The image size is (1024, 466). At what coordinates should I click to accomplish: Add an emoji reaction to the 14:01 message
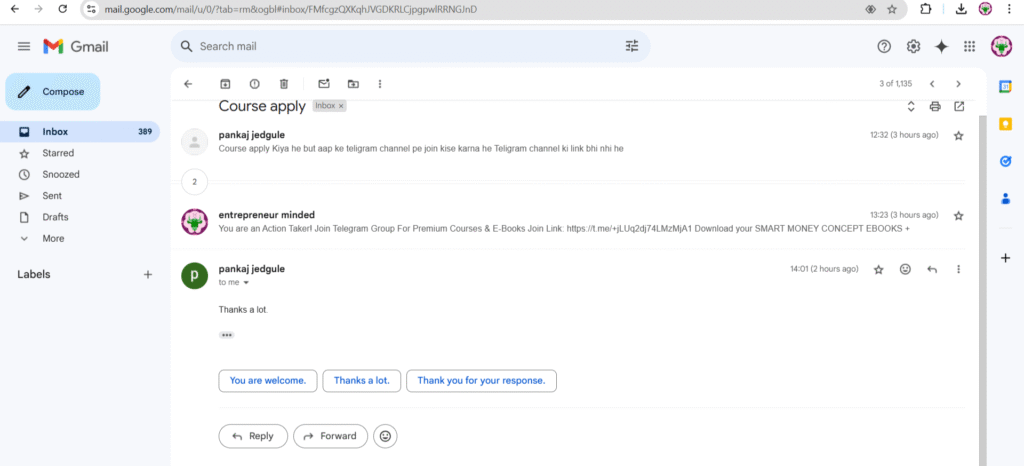[905, 269]
